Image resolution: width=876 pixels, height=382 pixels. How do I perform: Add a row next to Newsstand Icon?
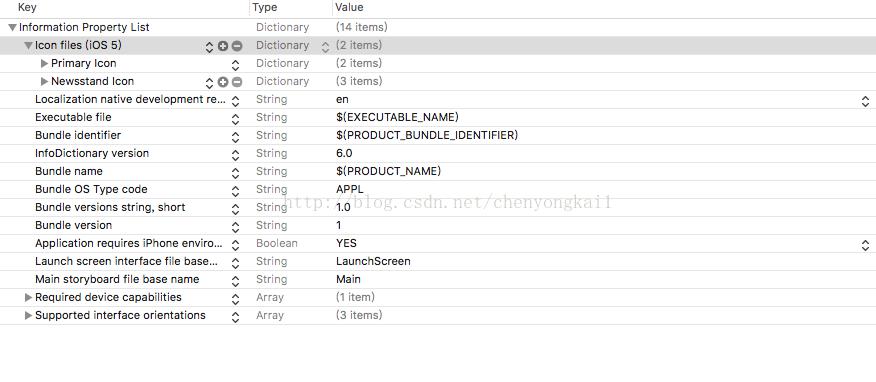[x=223, y=82]
